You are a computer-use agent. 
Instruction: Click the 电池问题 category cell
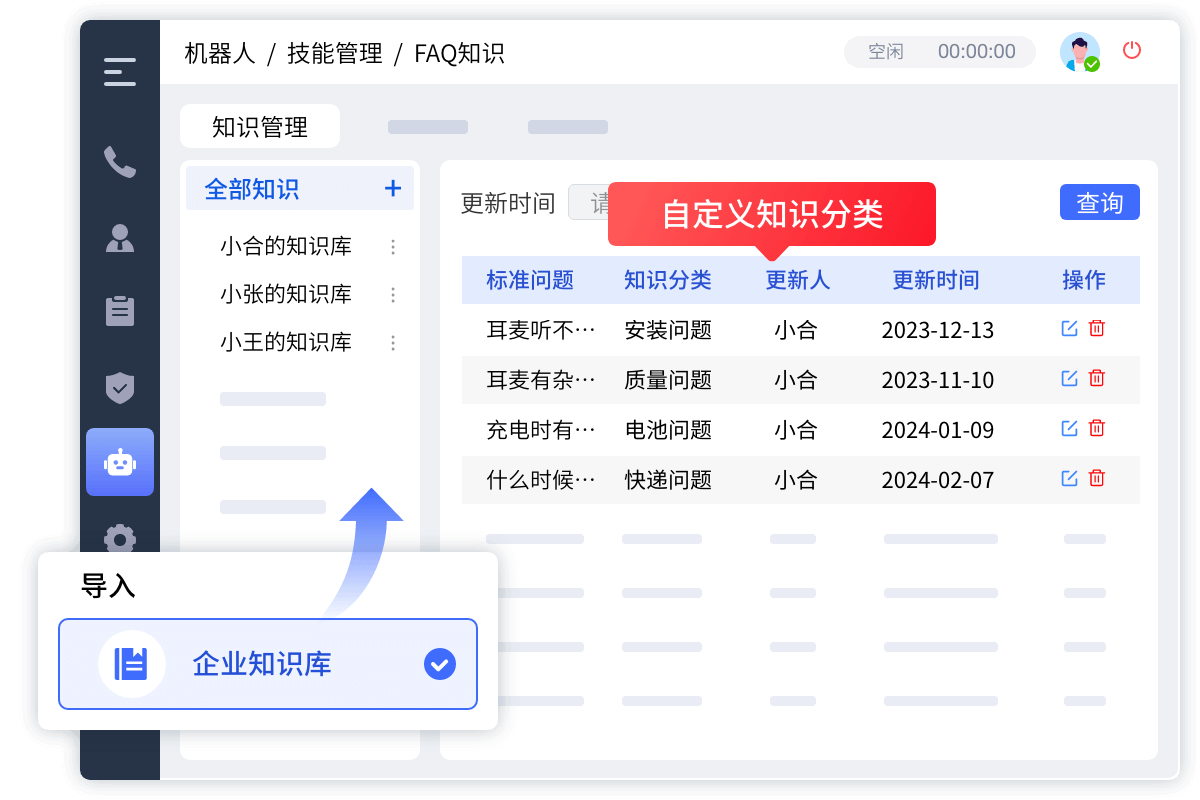[668, 430]
